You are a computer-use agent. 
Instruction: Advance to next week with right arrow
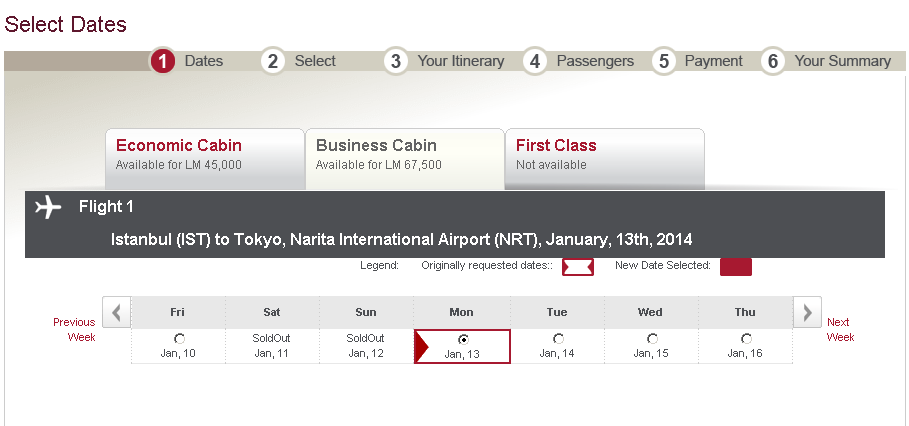tap(807, 312)
